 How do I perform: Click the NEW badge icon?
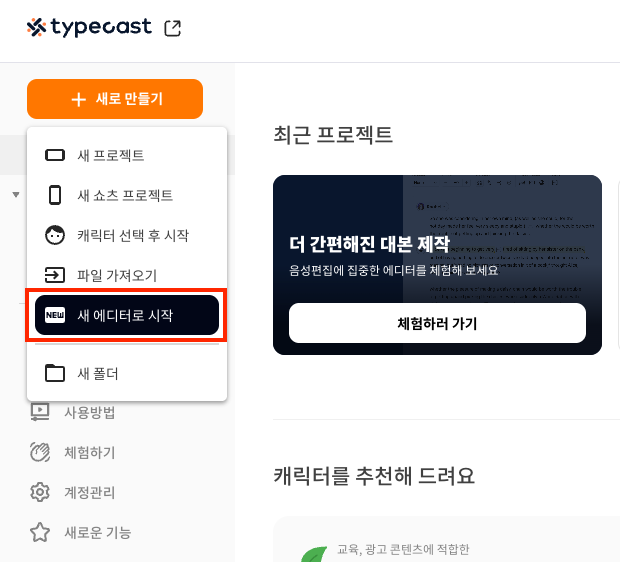(x=55, y=315)
